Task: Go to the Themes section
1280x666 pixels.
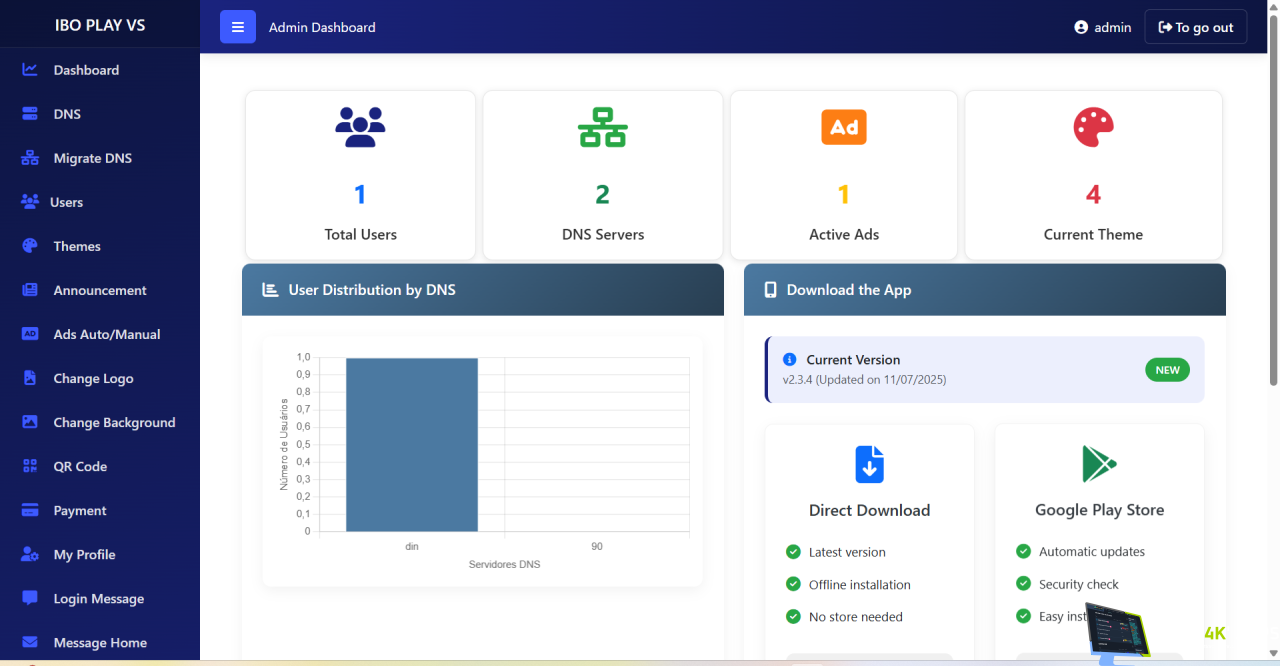Action: coord(77,246)
